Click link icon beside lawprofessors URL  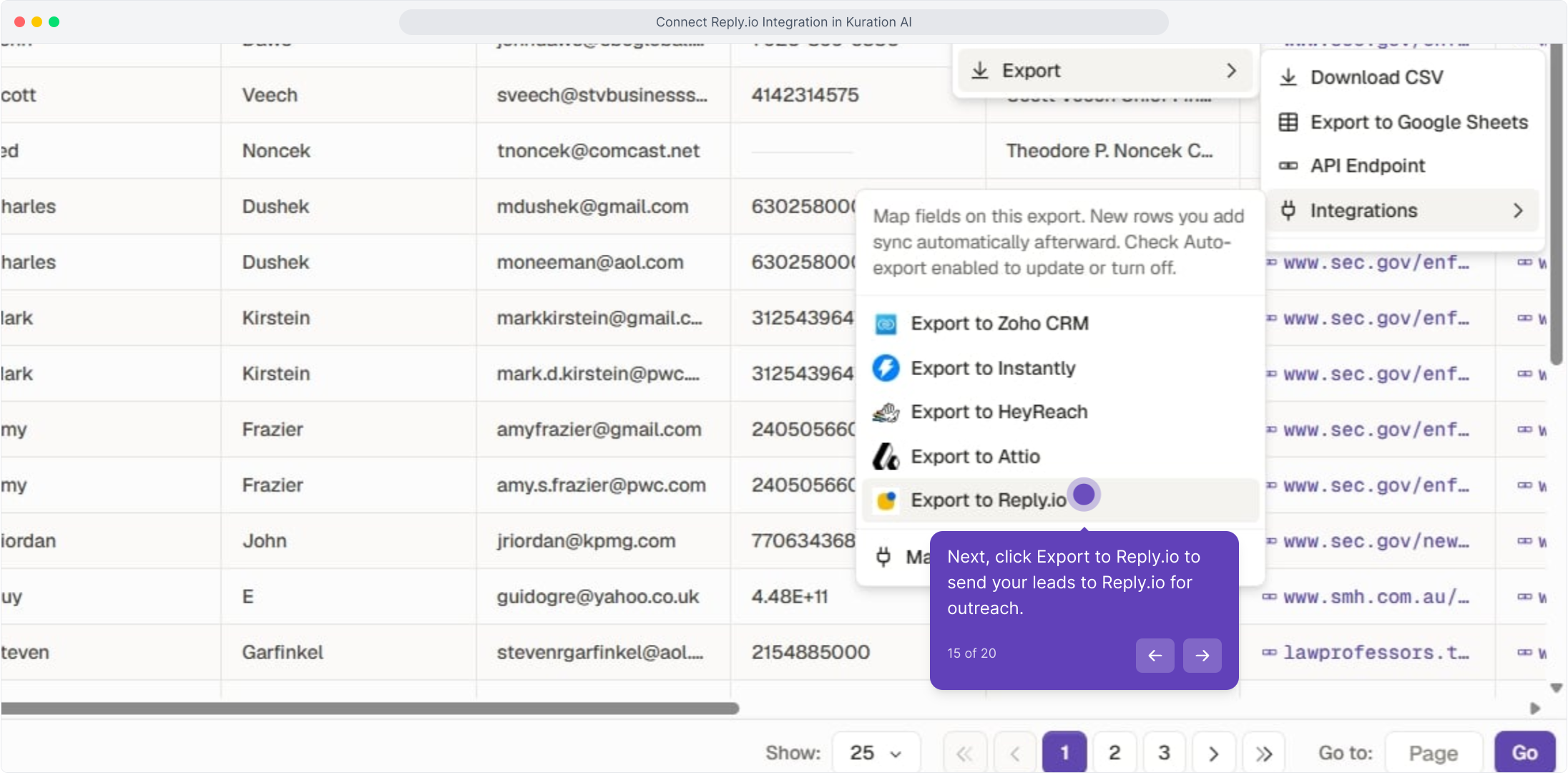1270,653
